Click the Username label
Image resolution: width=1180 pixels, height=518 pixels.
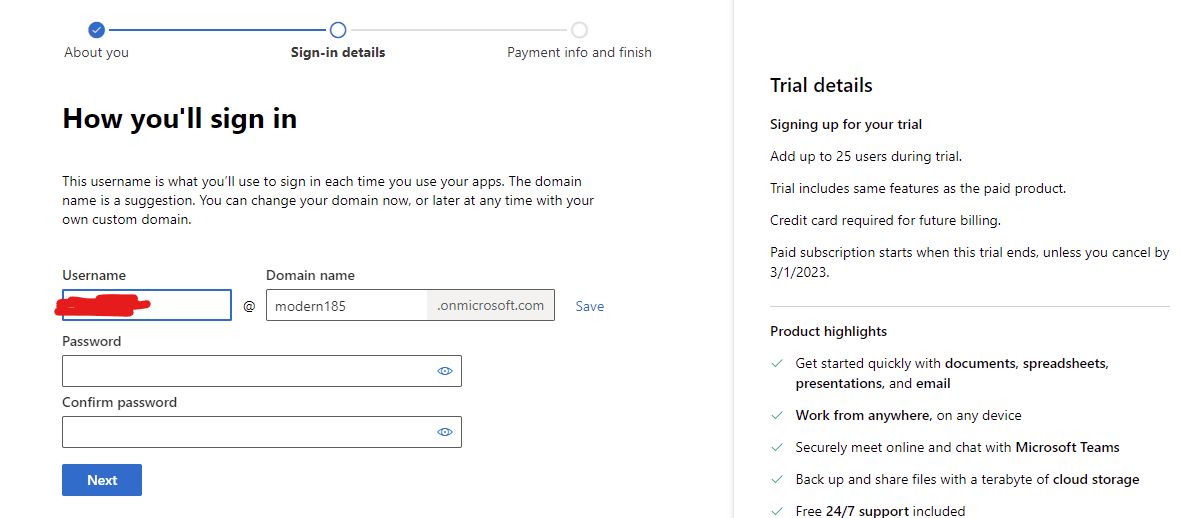94,276
